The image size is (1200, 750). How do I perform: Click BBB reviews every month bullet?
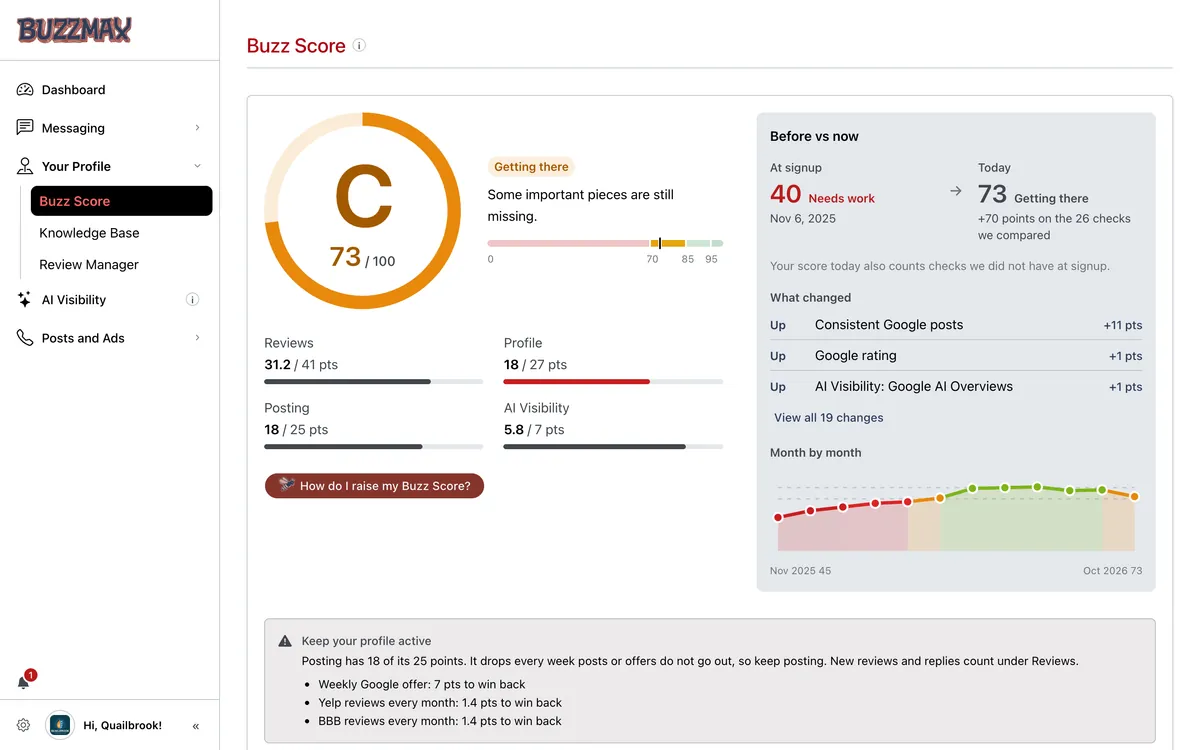pos(440,721)
